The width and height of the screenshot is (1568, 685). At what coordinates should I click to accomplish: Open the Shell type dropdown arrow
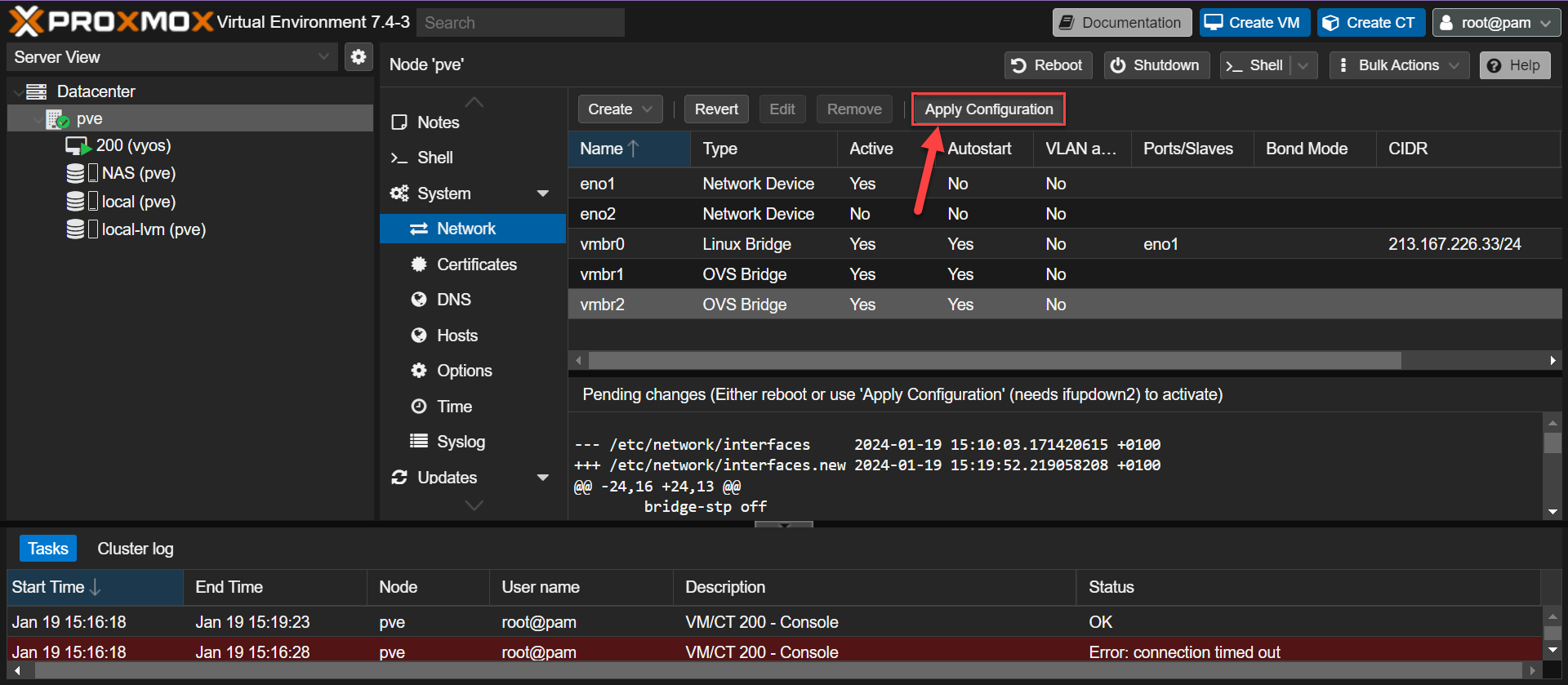pyautogui.click(x=1303, y=65)
